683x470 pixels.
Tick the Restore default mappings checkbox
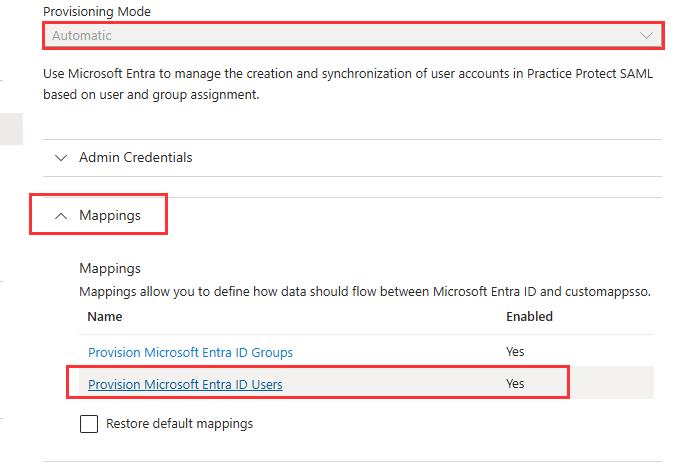click(89, 424)
